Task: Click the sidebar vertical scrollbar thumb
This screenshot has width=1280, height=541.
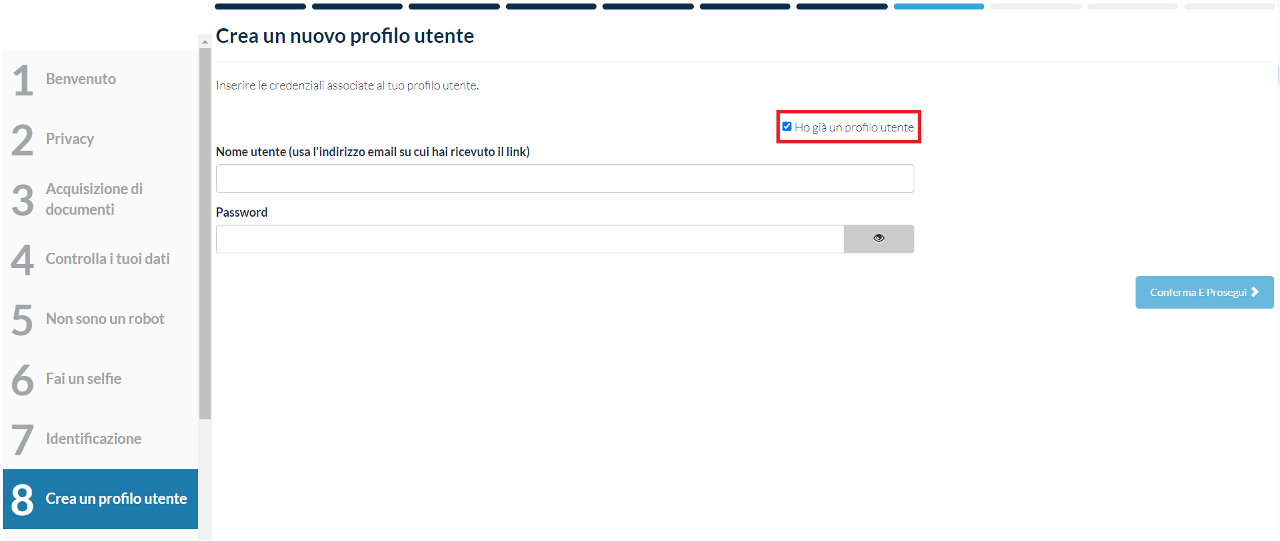Action: point(205,230)
